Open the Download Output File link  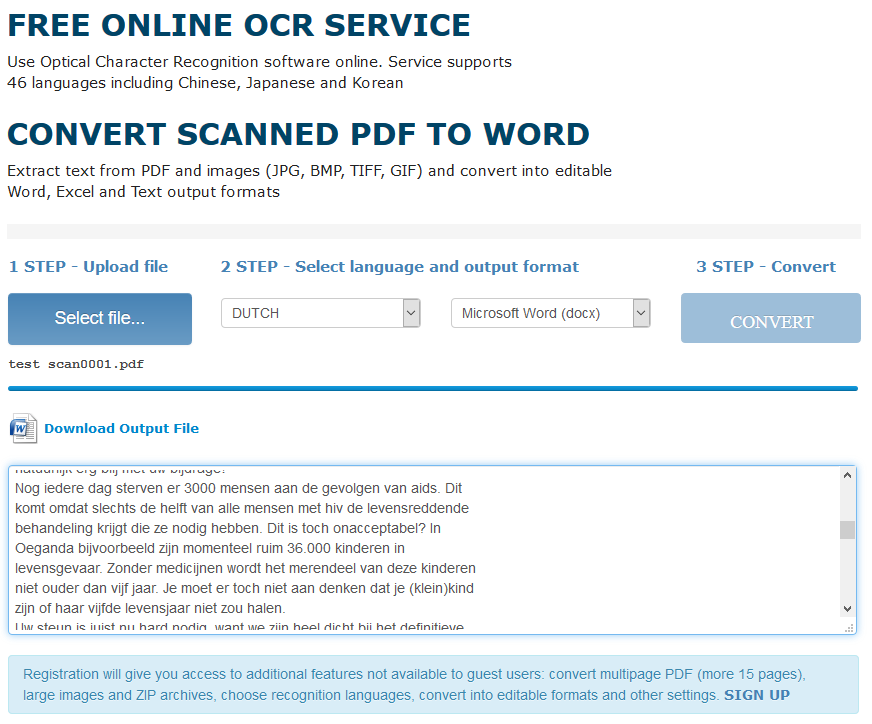click(121, 428)
